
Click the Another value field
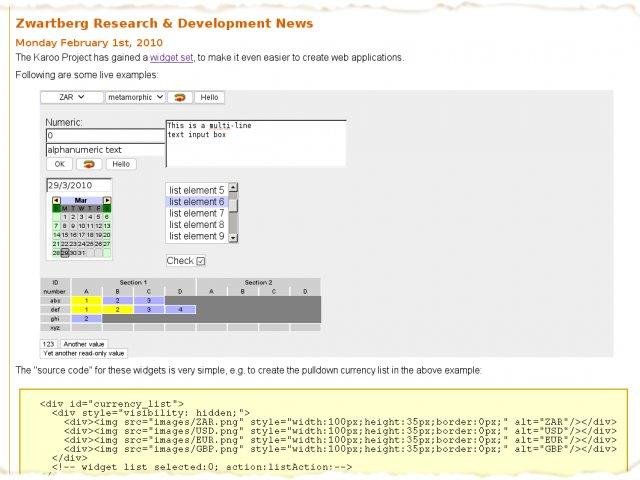(84, 344)
